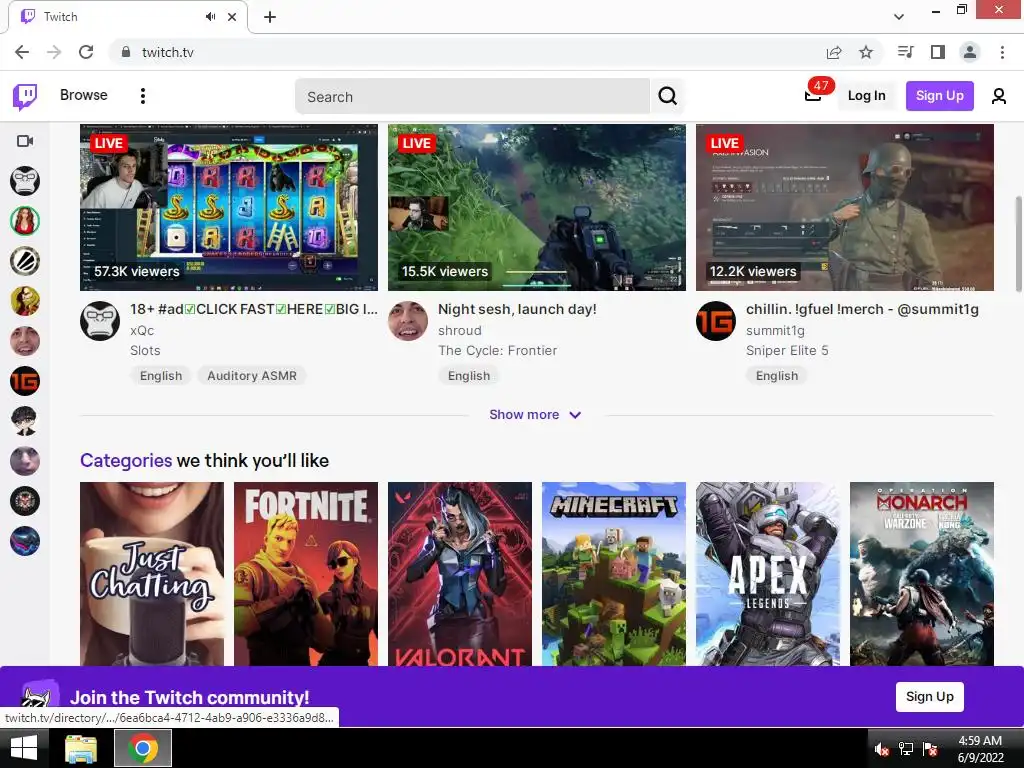This screenshot has height=768, width=1024.
Task: Click the Sign Up button in the header
Action: pos(940,95)
